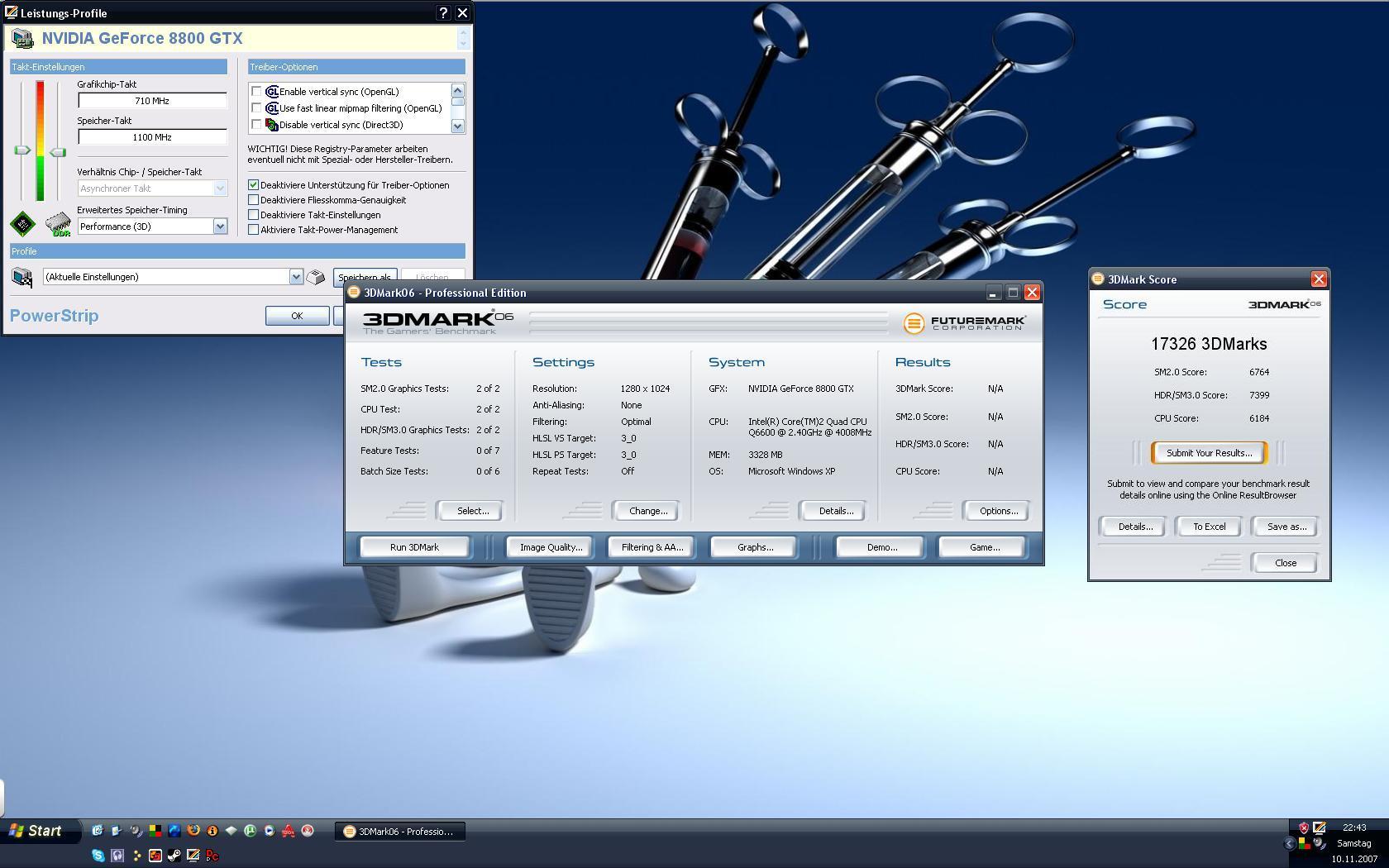Click the Grafikchip-Takt slider handle
Screen dimensions: 1389x868
tap(22, 150)
